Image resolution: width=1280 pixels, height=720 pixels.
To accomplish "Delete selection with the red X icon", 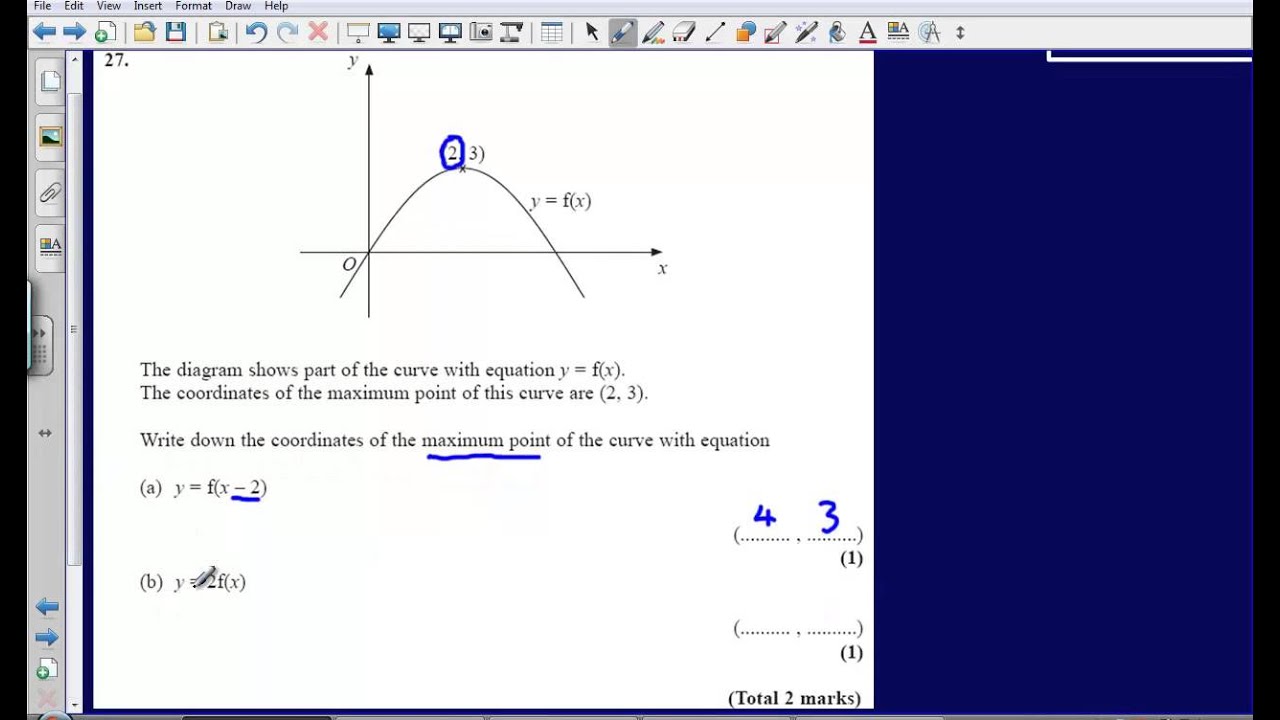I will click(x=318, y=32).
